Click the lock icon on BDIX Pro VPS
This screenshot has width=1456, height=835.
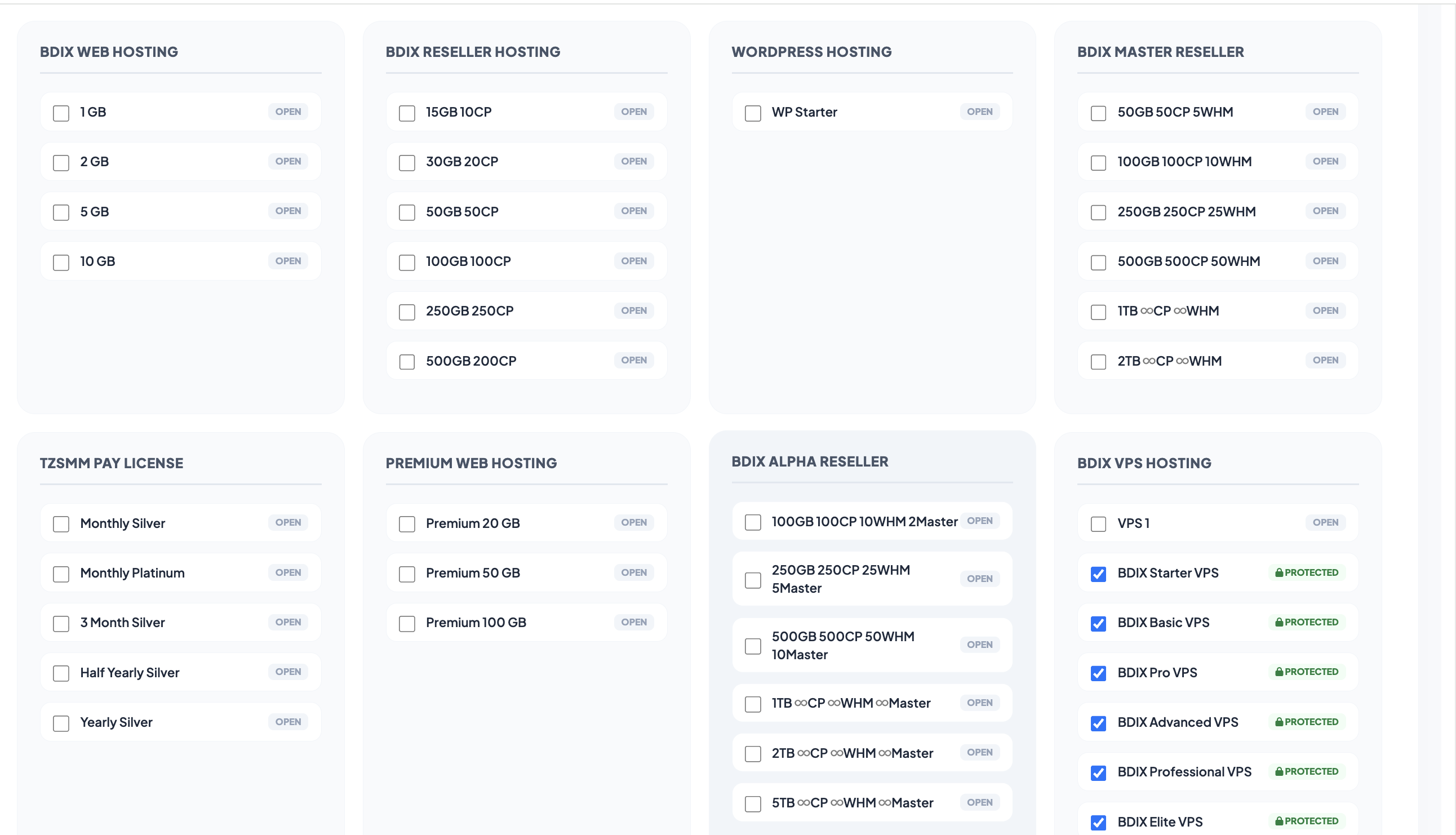point(1279,672)
